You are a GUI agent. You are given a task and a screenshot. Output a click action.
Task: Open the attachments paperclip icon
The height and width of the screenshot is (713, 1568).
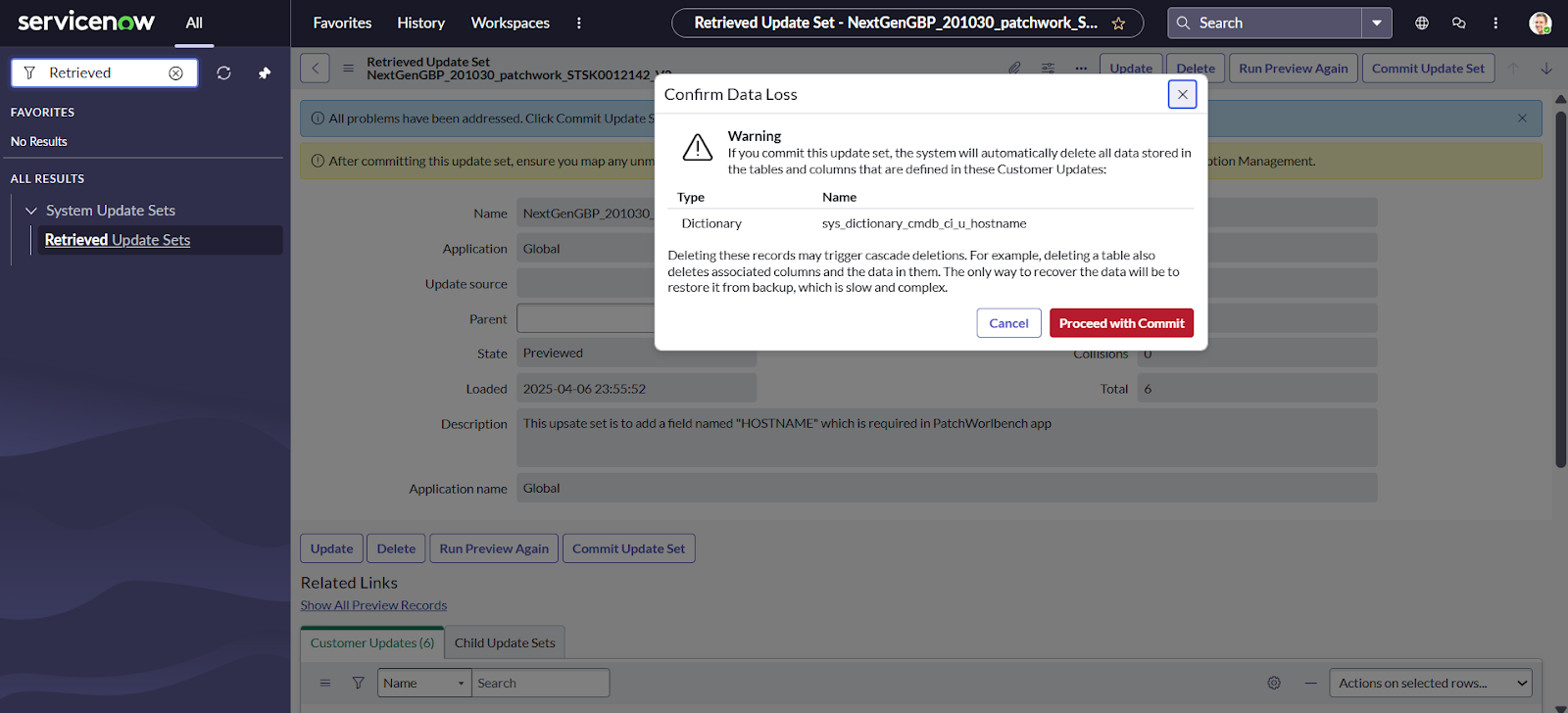(x=1014, y=69)
